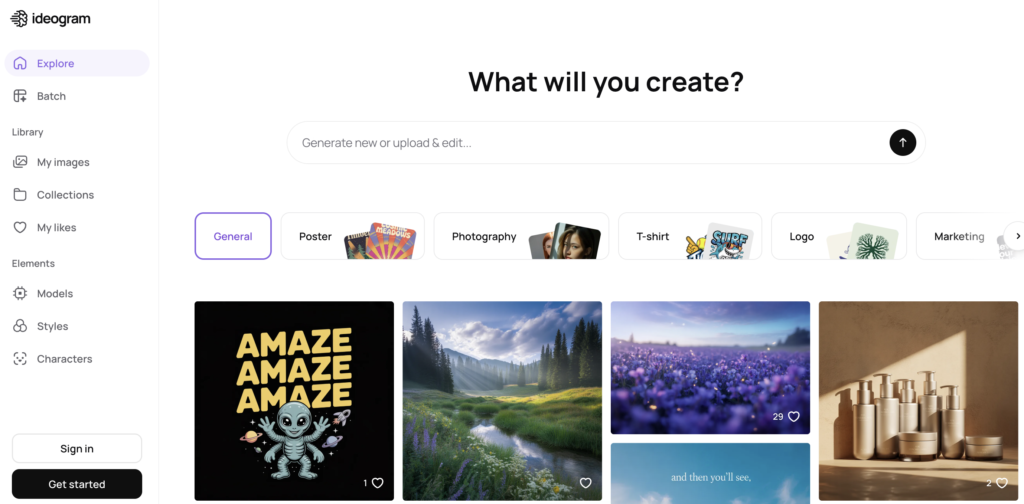Open Collections via its folder icon
Viewport: 1024px width, 504px height.
[20, 195]
